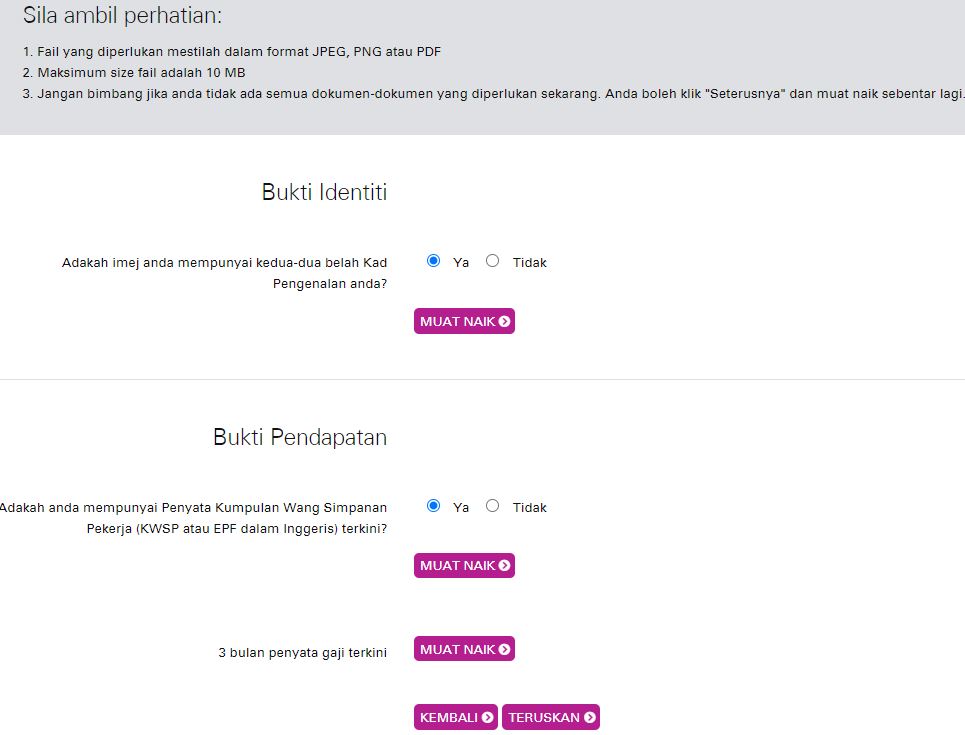Viewport: 965px width, 735px height.
Task: Click the arrow icon on the KWSP MUAT NAIK button
Action: click(x=504, y=566)
